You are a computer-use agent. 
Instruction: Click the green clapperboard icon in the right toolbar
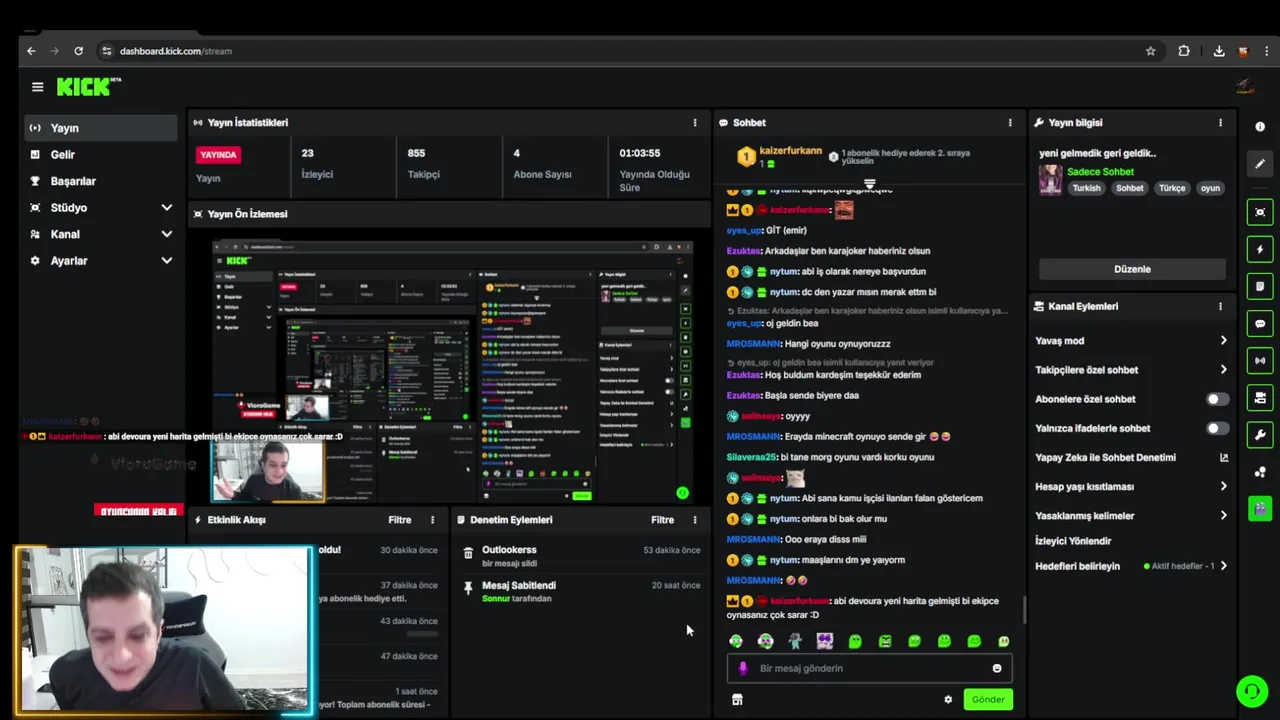point(1260,509)
